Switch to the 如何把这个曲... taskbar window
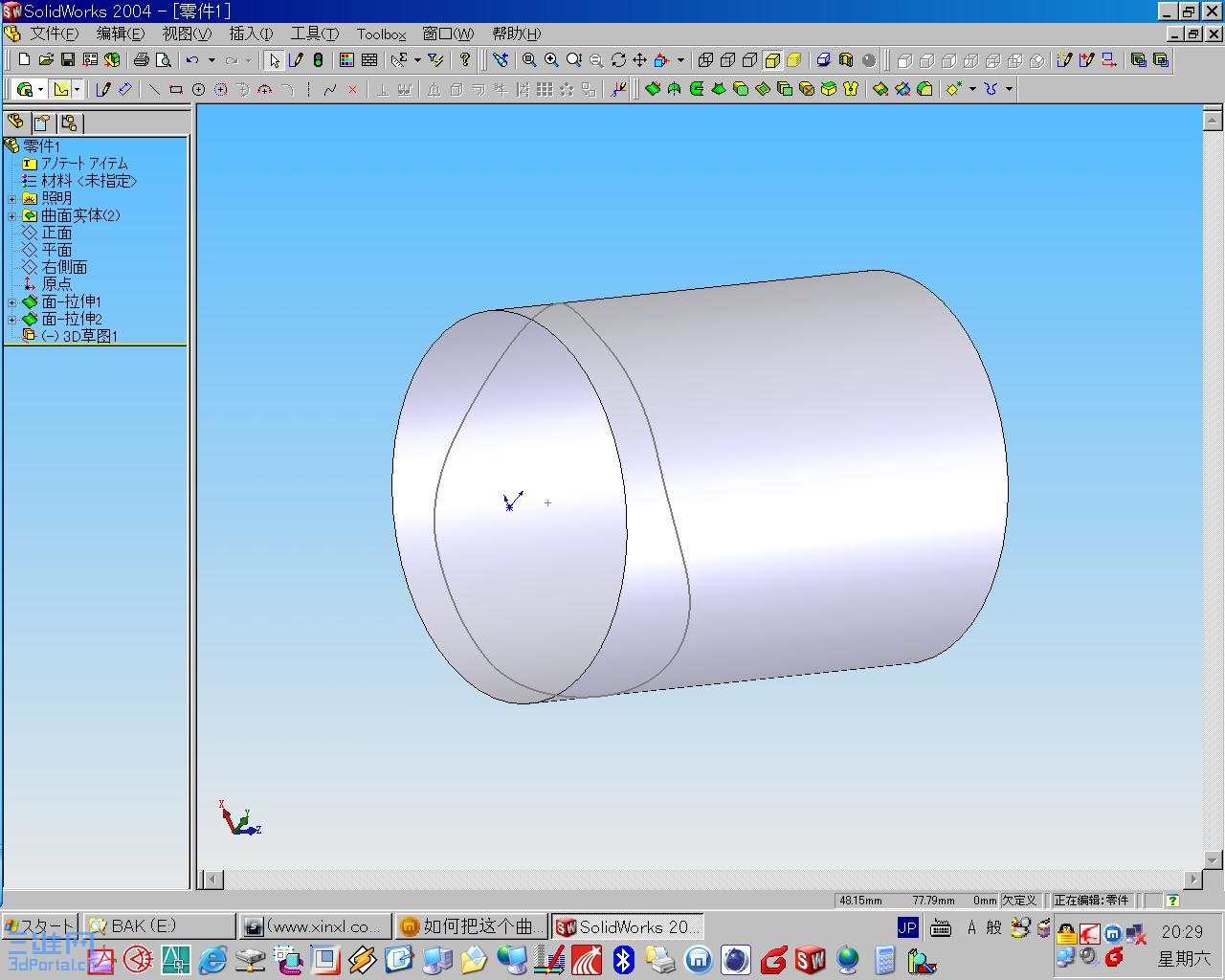Image resolution: width=1225 pixels, height=980 pixels. pyautogui.click(x=472, y=926)
